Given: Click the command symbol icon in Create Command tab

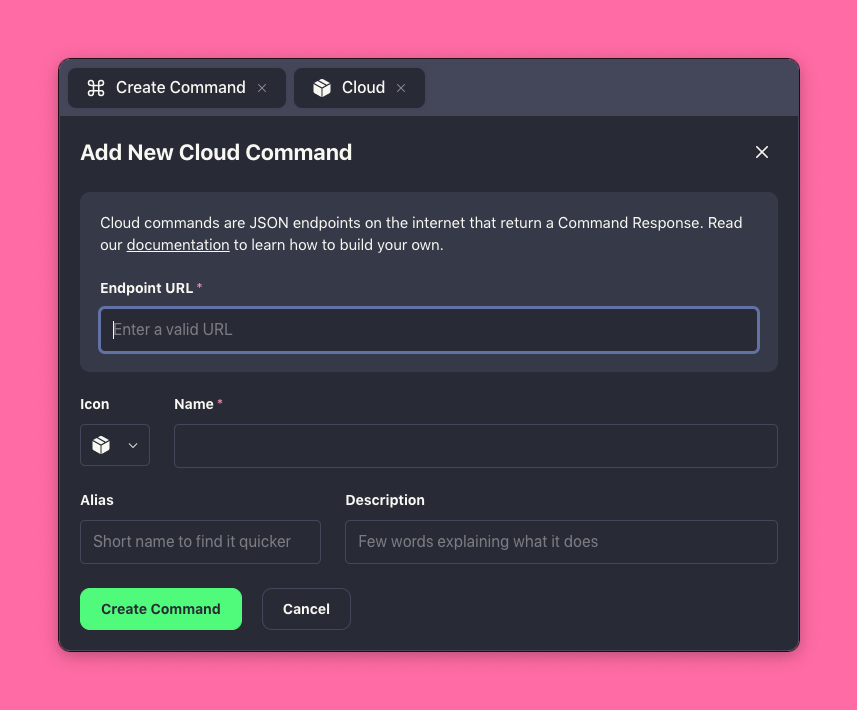Looking at the screenshot, I should point(96,88).
